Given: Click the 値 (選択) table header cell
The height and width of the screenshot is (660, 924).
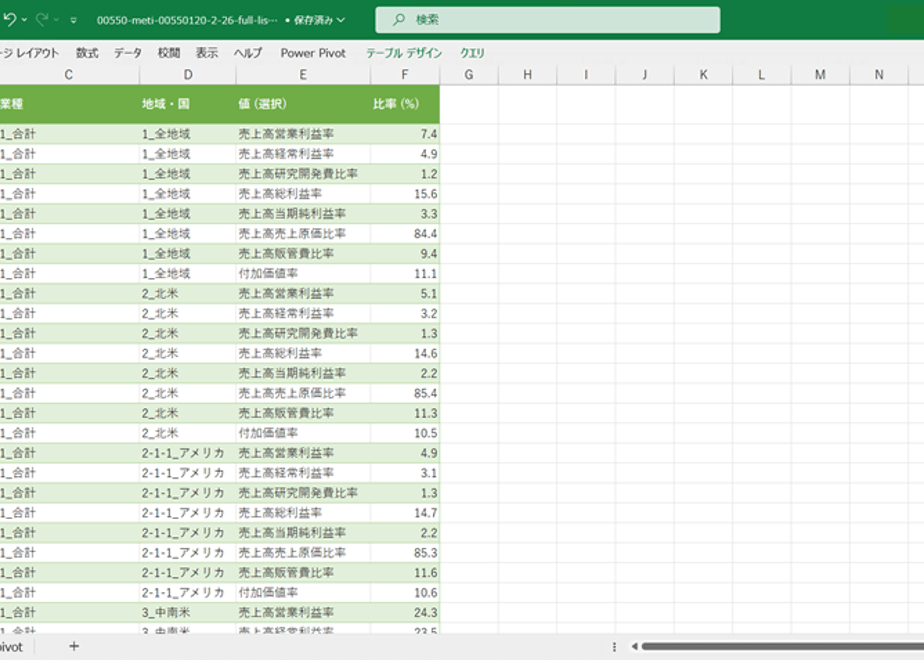Looking at the screenshot, I should (x=303, y=104).
